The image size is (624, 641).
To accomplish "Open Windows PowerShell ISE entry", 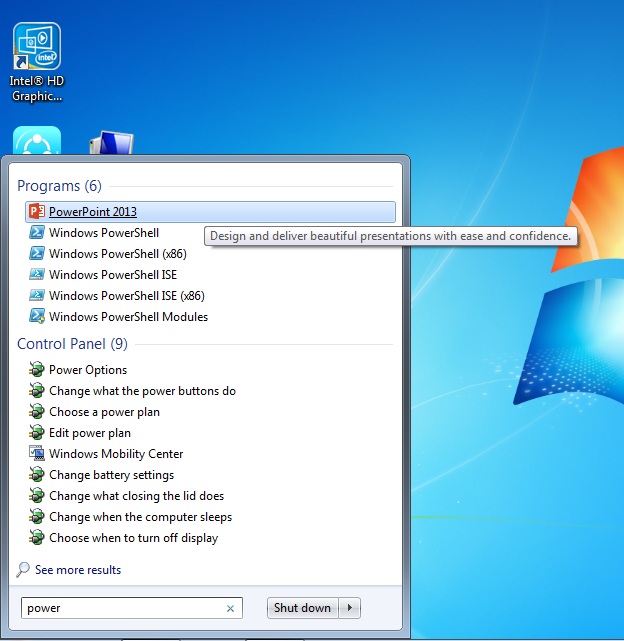I will (x=113, y=275).
